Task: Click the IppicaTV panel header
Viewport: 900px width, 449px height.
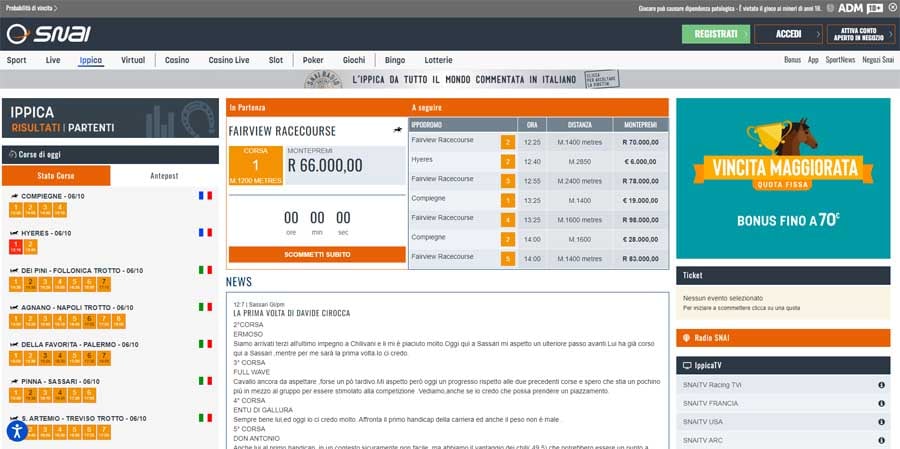Action: click(x=783, y=365)
